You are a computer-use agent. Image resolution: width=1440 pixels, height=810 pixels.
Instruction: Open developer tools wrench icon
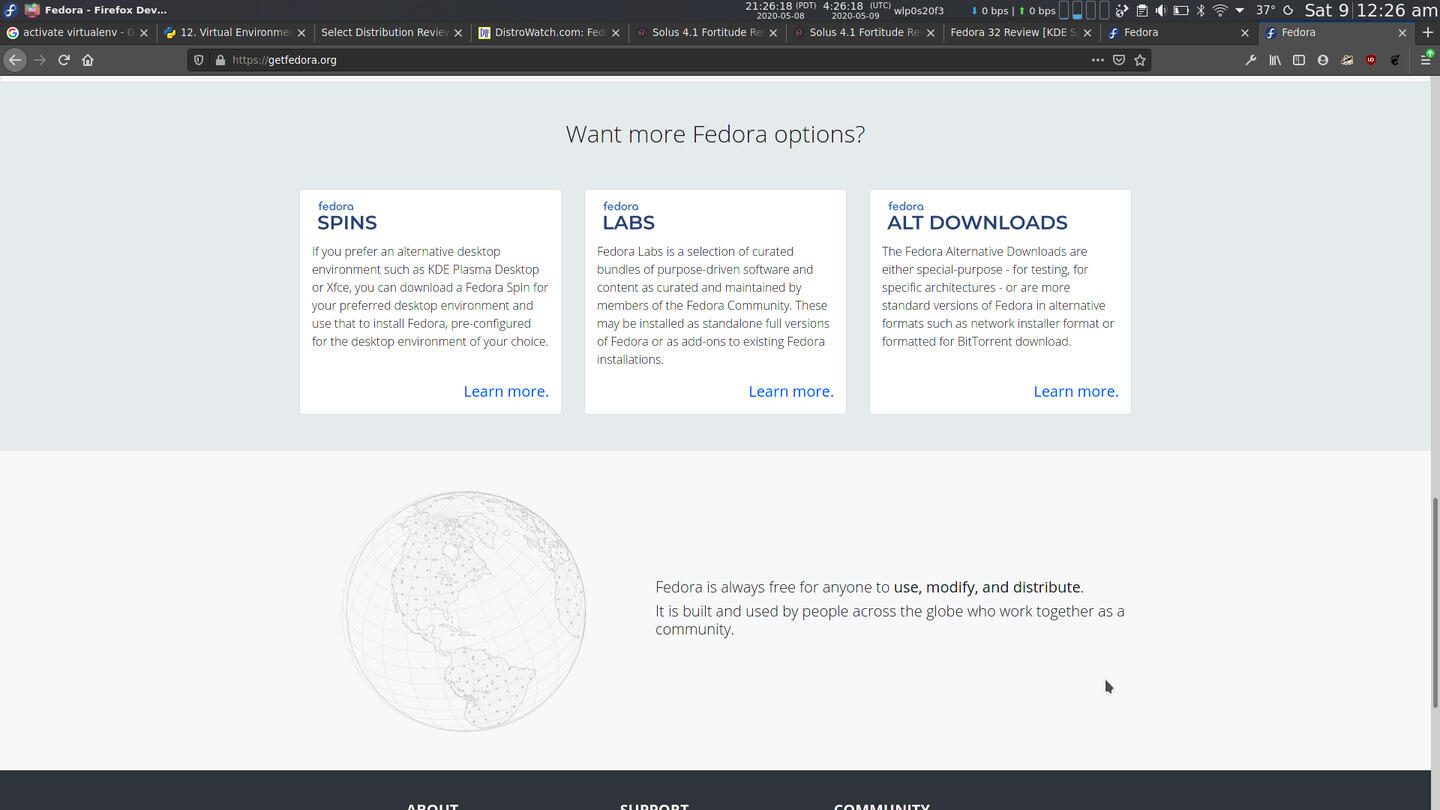click(1251, 60)
